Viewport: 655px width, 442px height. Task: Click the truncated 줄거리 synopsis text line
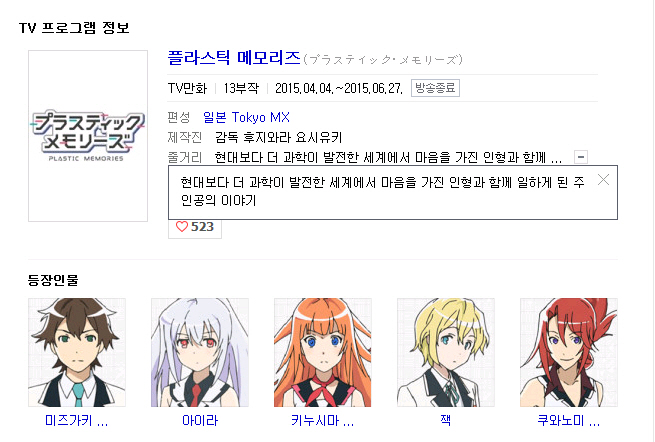point(388,157)
